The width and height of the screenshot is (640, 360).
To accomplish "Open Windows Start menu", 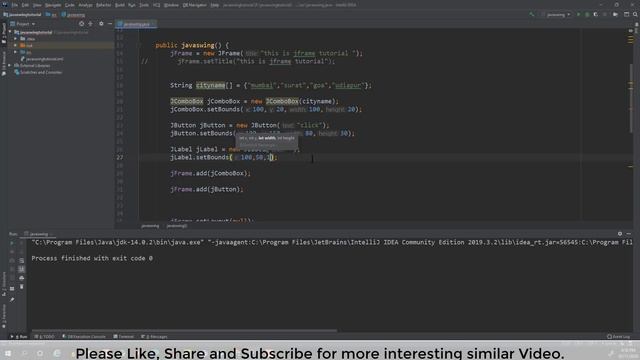I will pyautogui.click(x=8, y=353).
